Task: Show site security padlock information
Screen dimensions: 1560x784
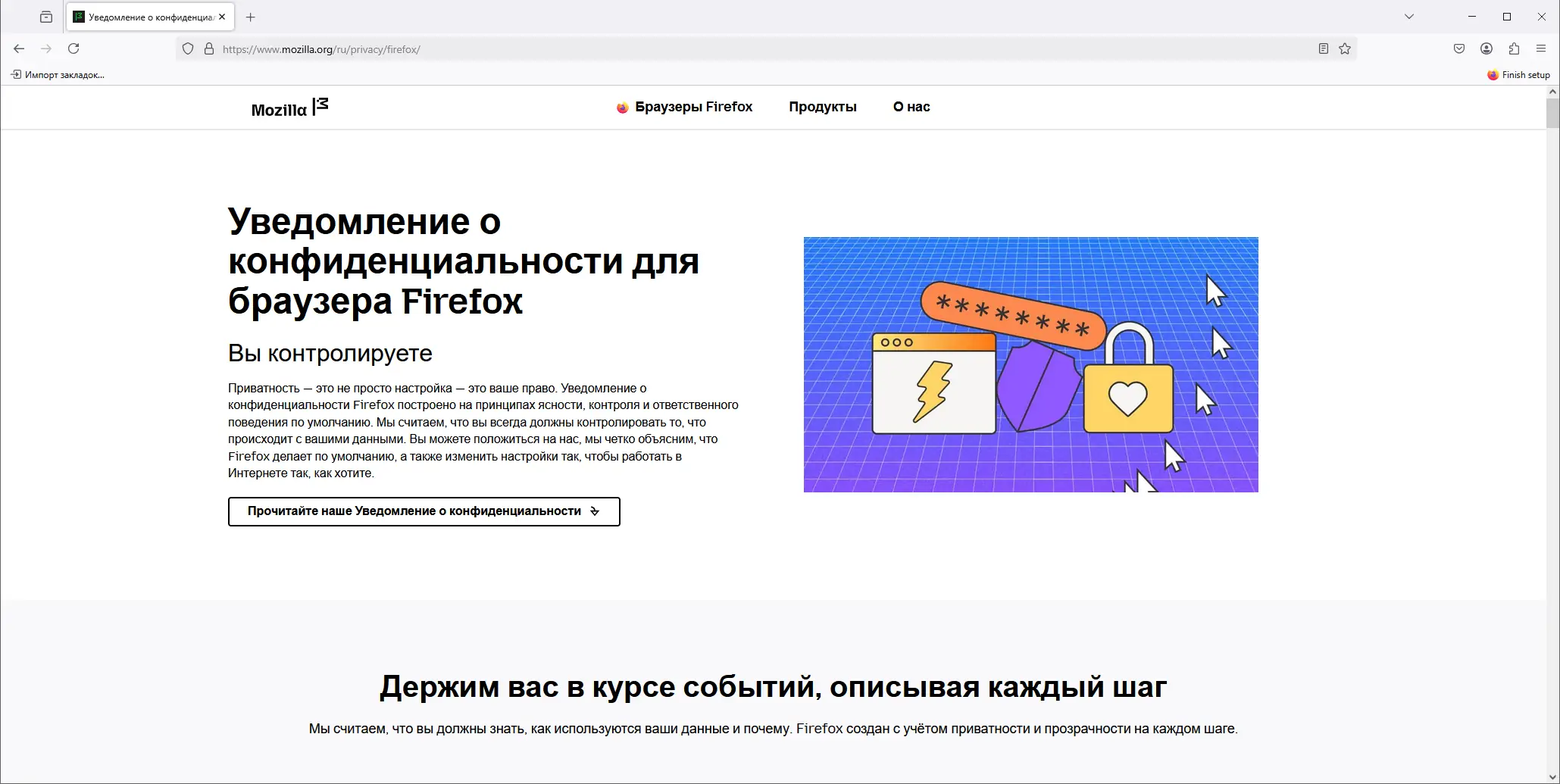Action: [209, 49]
